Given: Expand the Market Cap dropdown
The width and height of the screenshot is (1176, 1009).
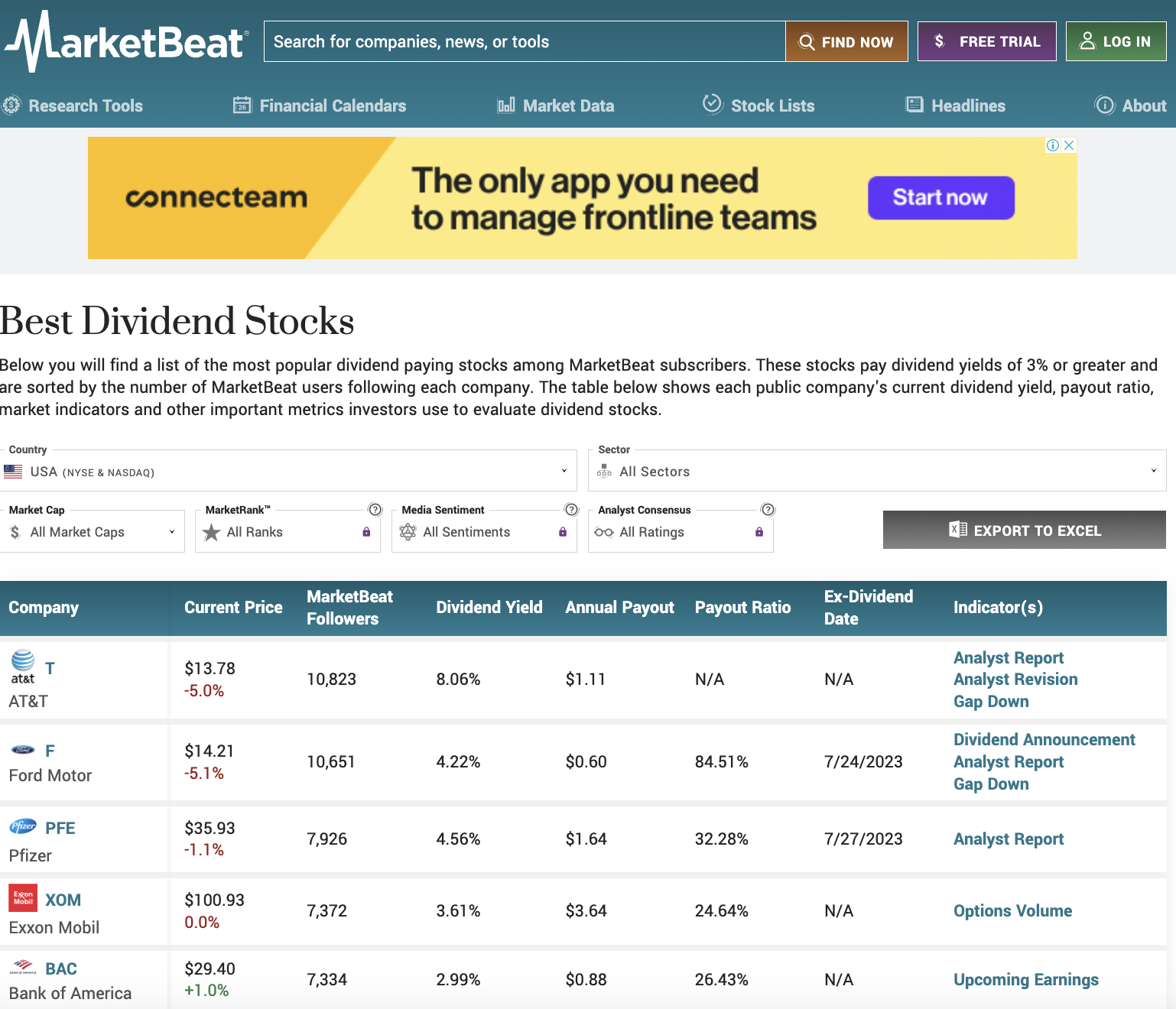Looking at the screenshot, I should [x=92, y=531].
